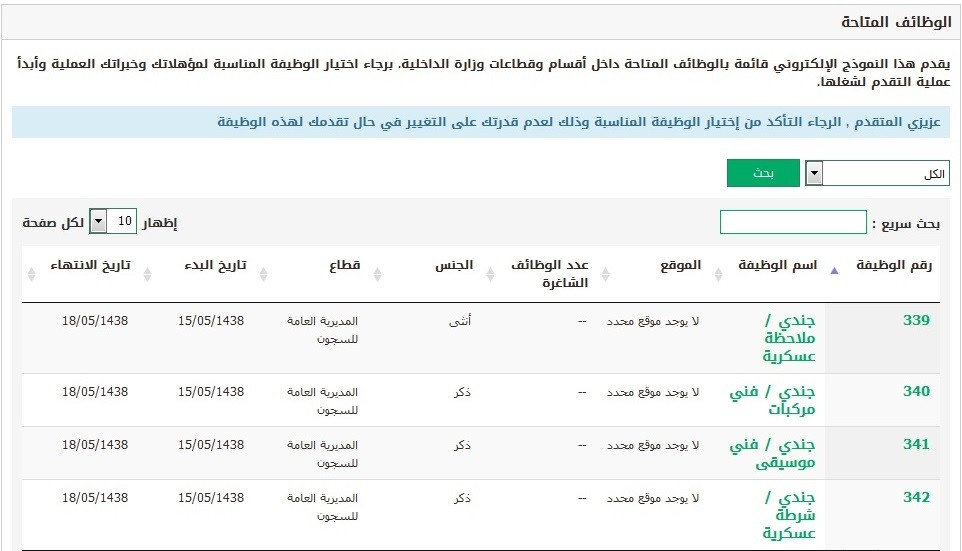This screenshot has width=962, height=551.
Task: Select job جندي / فني موسيقى
Action: click(772, 453)
